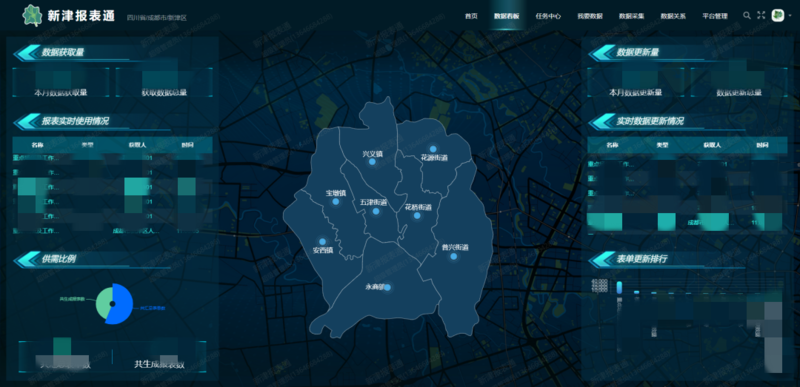The image size is (800, 387).
Task: Click the user avatar icon
Action: (778, 16)
